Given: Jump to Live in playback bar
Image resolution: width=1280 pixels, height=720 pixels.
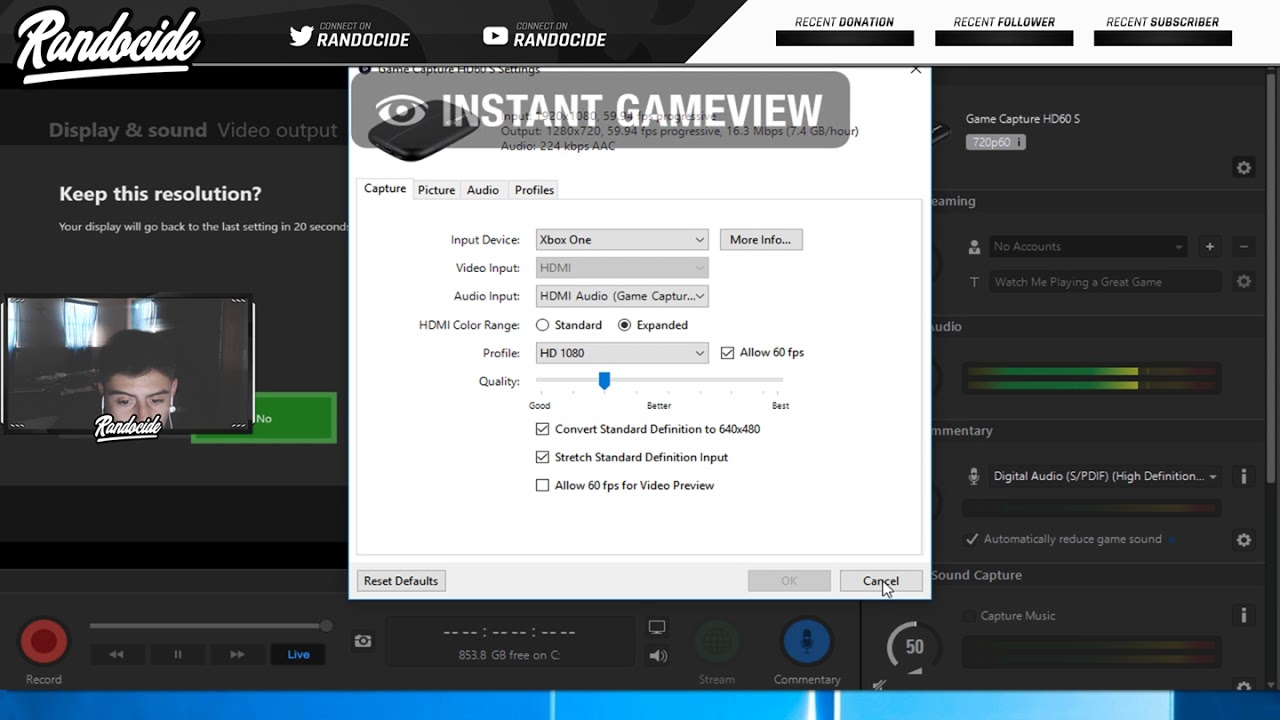Looking at the screenshot, I should point(298,654).
